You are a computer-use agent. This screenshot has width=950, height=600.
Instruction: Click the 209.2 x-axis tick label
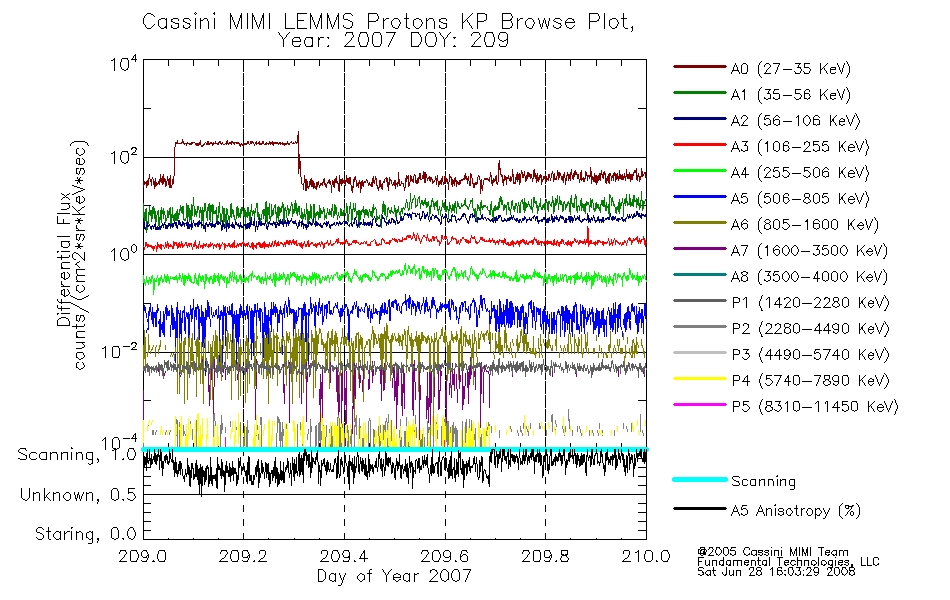click(x=244, y=556)
